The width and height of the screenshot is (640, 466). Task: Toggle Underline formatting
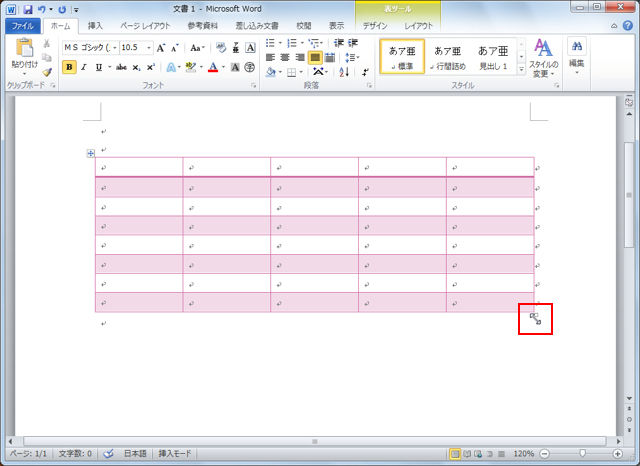point(98,67)
